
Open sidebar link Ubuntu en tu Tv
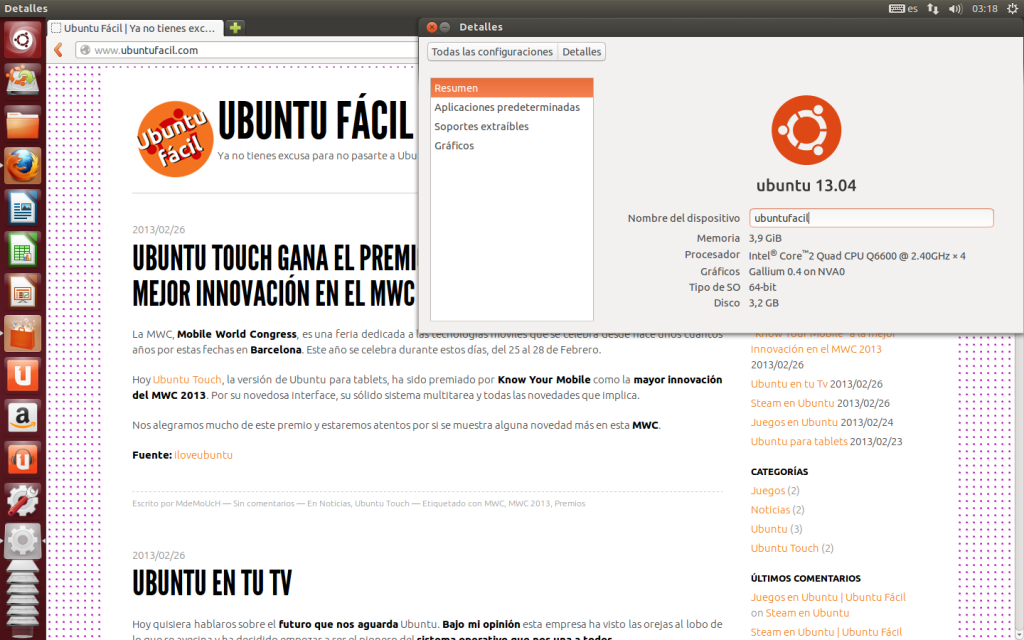(x=789, y=384)
